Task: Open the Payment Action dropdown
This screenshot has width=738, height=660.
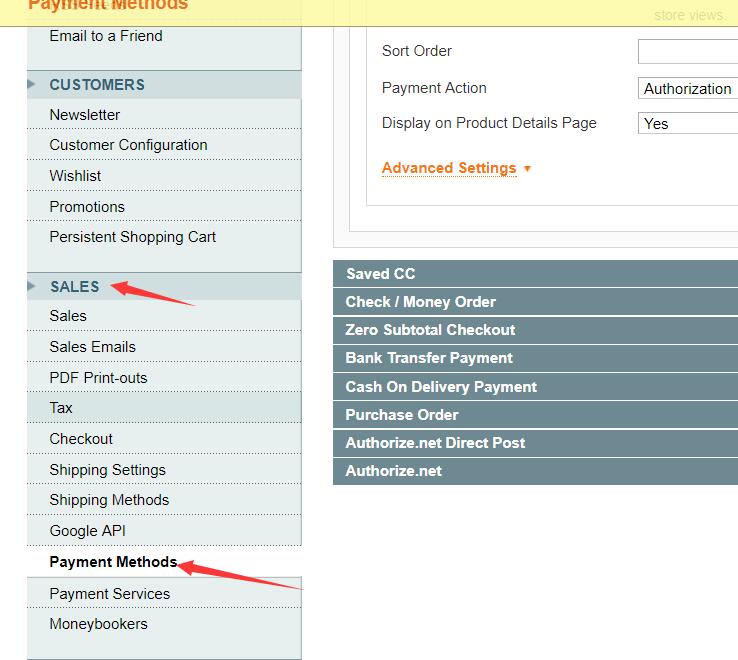Action: (x=689, y=89)
